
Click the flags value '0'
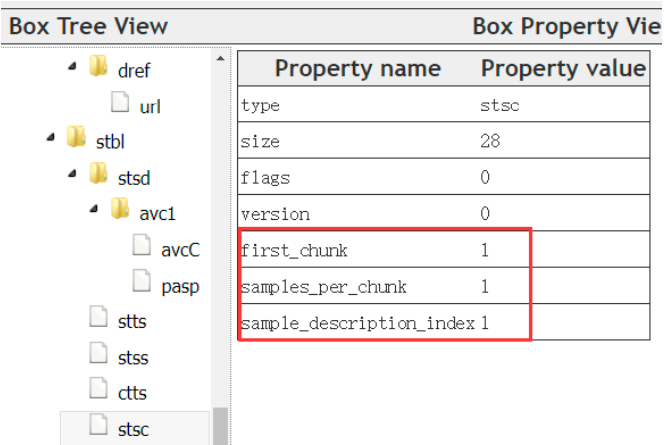pos(485,177)
